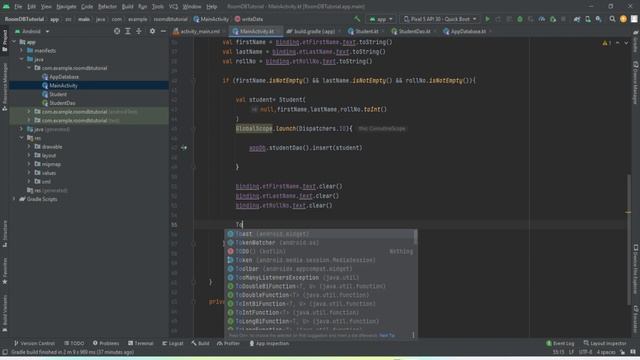Open the Terminal tool window
The height and width of the screenshot is (360, 640).
[141, 343]
